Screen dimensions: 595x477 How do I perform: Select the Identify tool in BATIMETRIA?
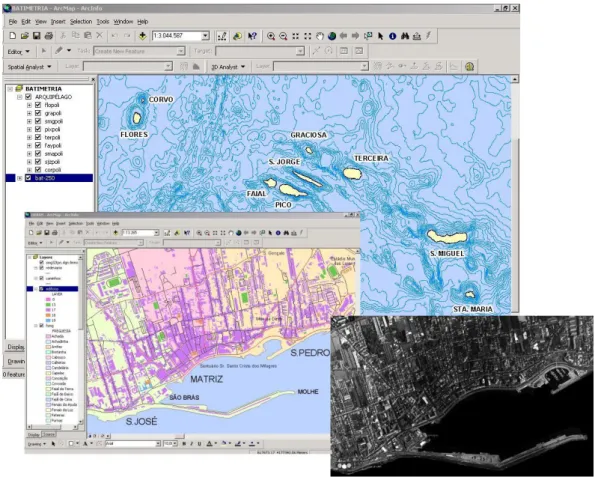coord(392,36)
